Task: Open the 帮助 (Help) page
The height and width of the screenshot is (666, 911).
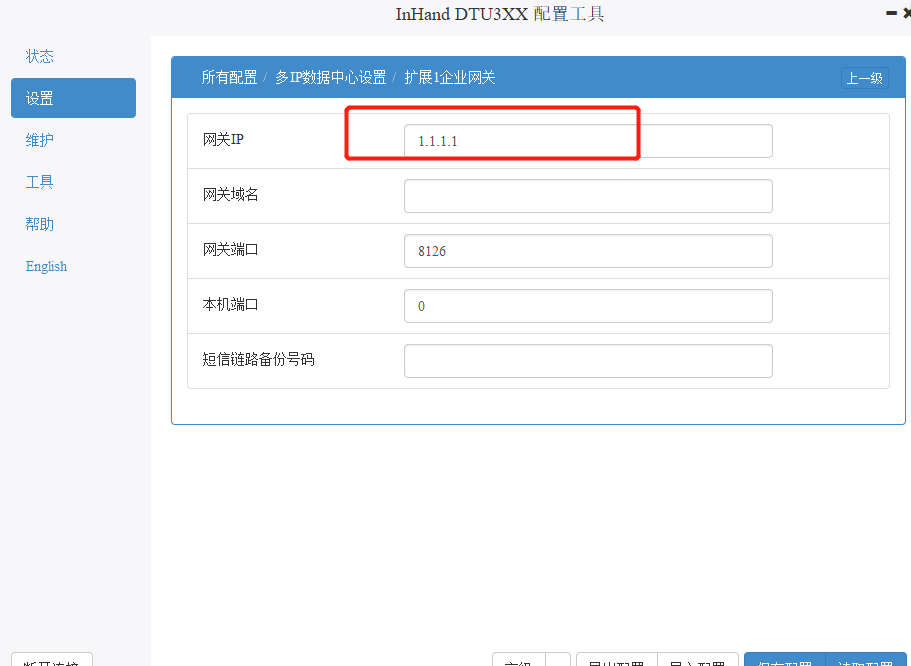Action: 39,224
